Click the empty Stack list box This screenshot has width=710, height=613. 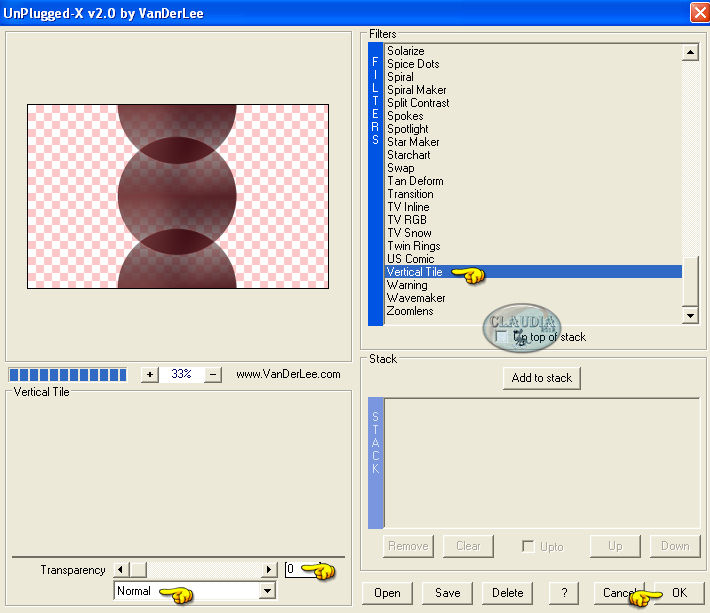click(542, 463)
